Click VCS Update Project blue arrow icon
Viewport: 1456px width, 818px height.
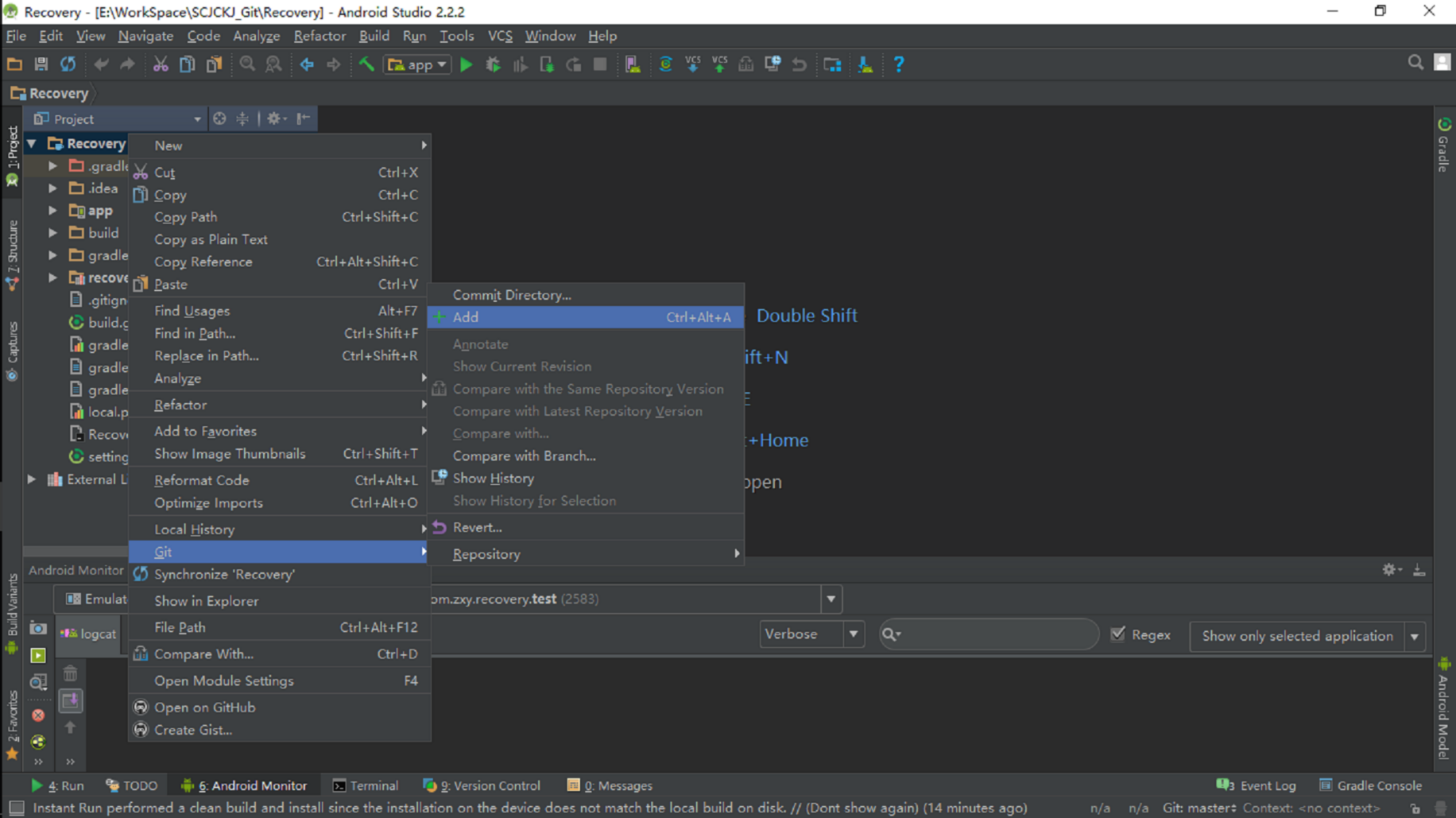click(693, 64)
